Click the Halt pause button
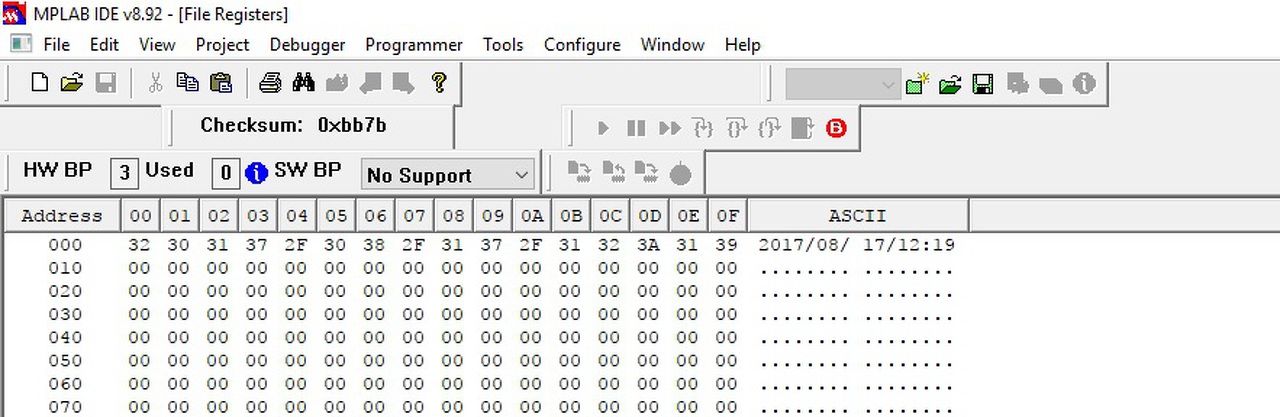Viewport: 1280px width, 417px height. click(x=636, y=128)
